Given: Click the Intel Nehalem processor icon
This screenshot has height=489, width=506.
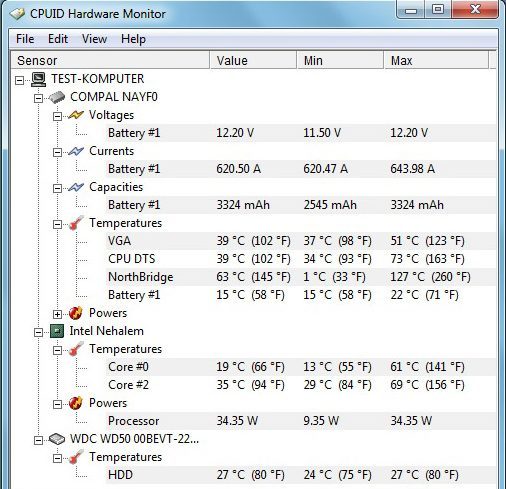Looking at the screenshot, I should coord(57,331).
